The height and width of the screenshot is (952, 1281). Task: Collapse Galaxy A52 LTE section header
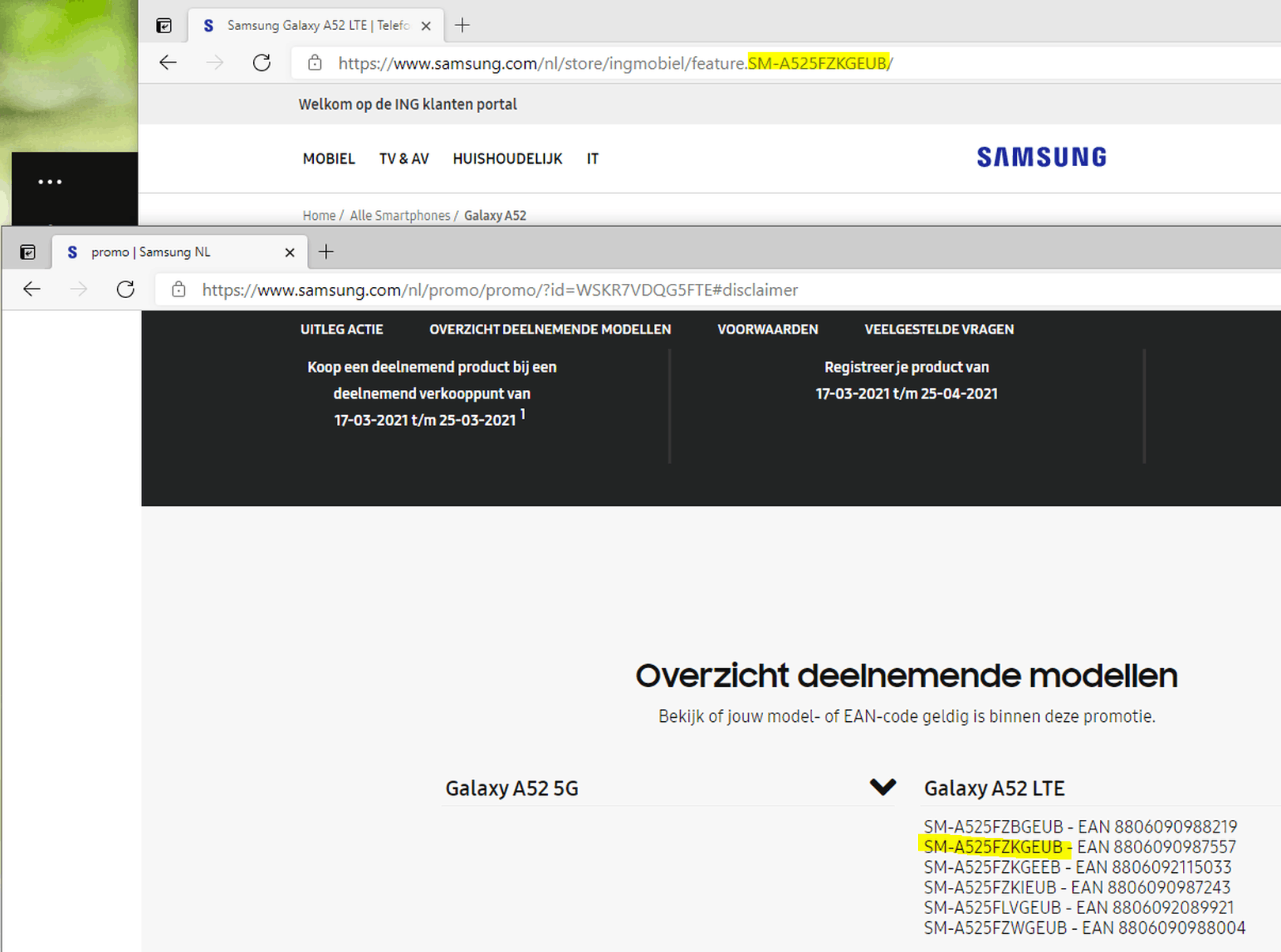click(x=995, y=788)
